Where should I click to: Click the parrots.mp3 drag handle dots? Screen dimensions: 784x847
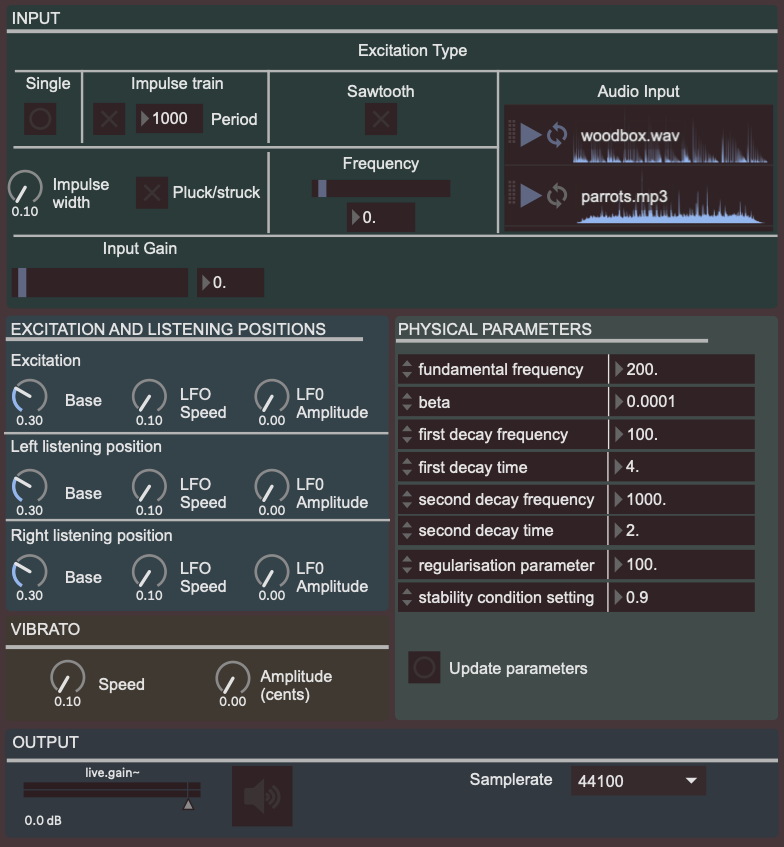512,192
